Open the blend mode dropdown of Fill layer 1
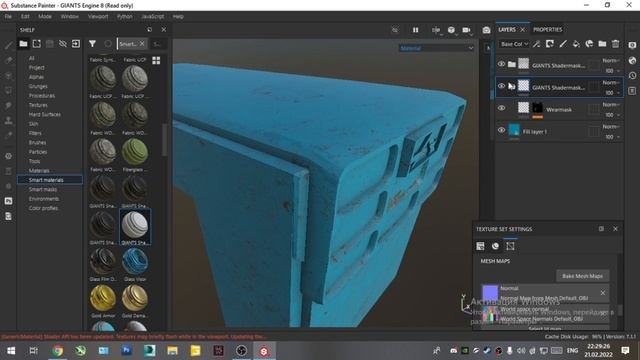Image resolution: width=640 pixels, height=360 pixels. 611,127
